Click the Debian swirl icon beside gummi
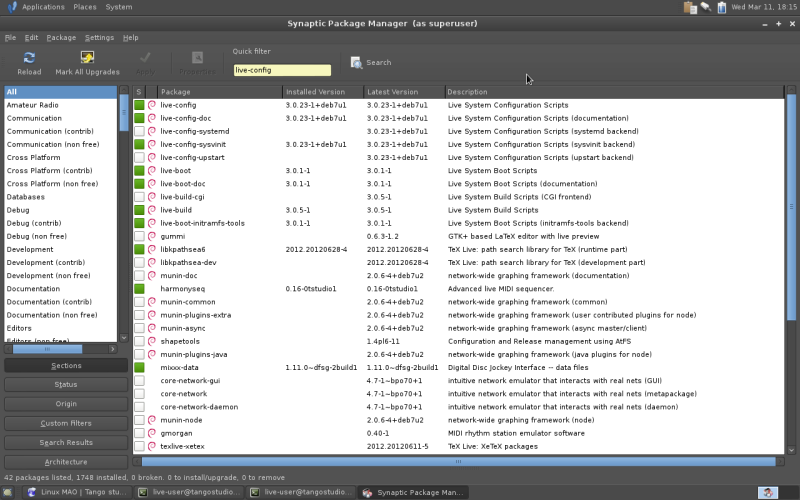 point(152,236)
